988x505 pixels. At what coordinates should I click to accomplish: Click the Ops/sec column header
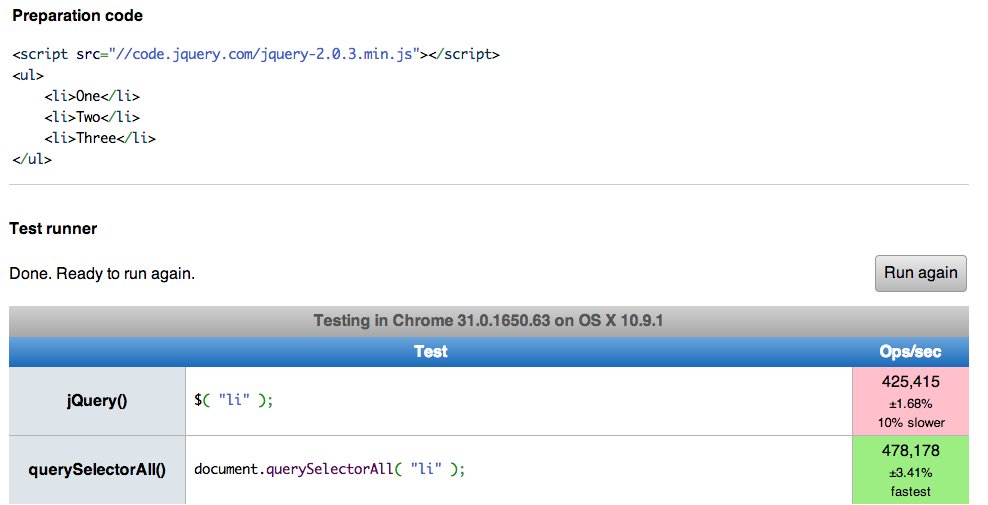point(910,352)
